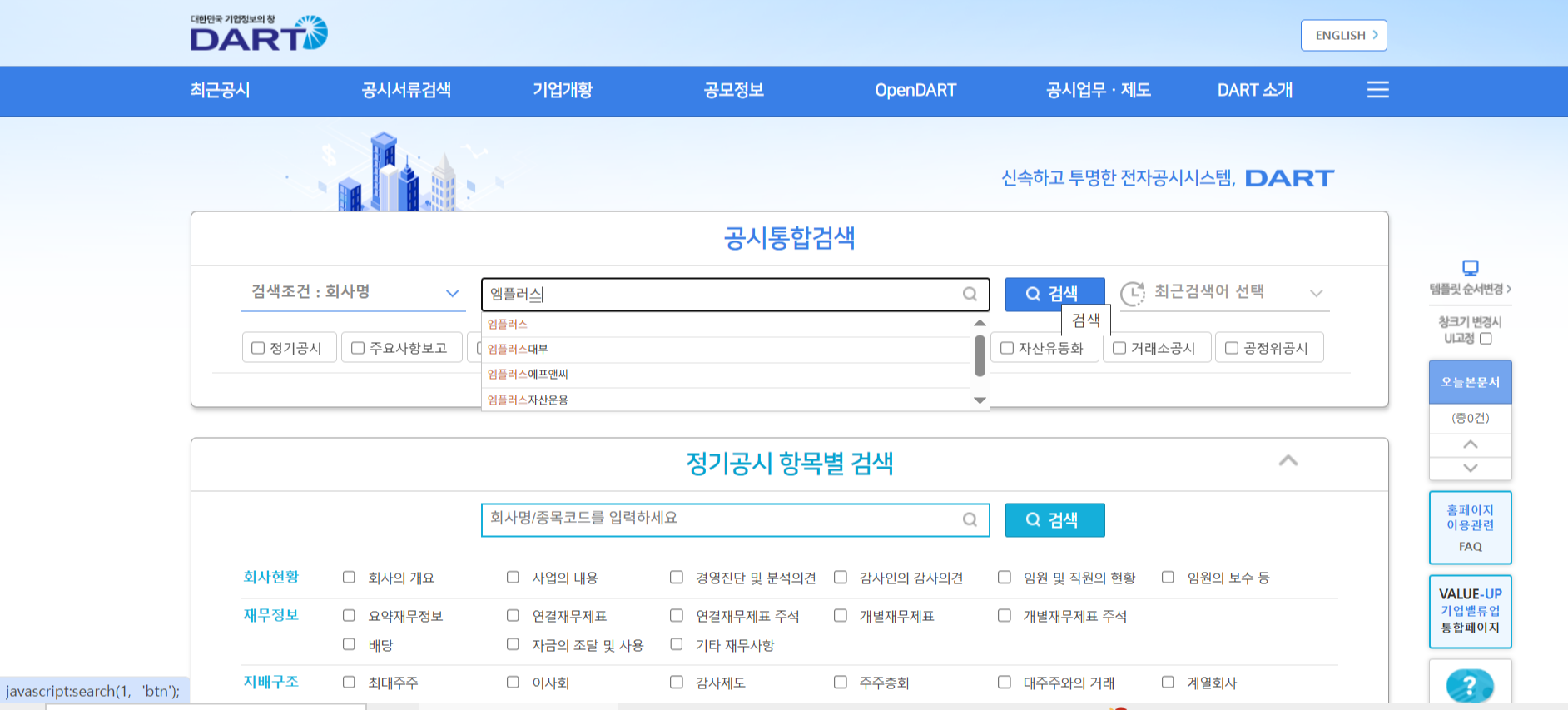Check the 공정위공시 checkbox
1568x710 pixels.
click(x=1232, y=348)
